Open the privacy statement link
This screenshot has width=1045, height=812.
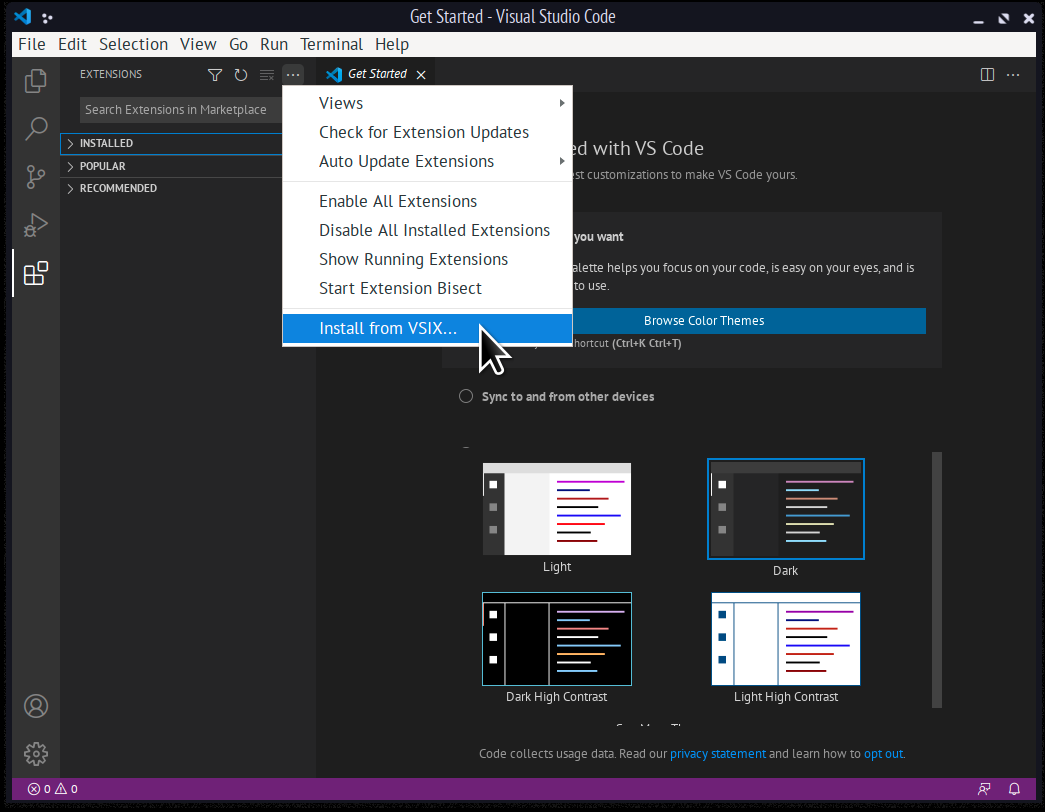[x=718, y=754]
